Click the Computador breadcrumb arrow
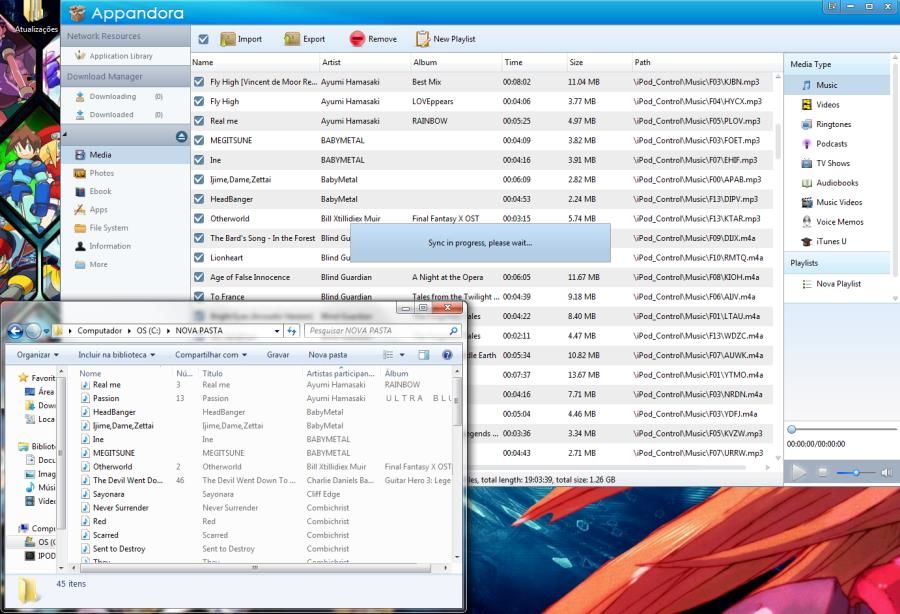Image resolution: width=900 pixels, height=614 pixels. (x=129, y=331)
